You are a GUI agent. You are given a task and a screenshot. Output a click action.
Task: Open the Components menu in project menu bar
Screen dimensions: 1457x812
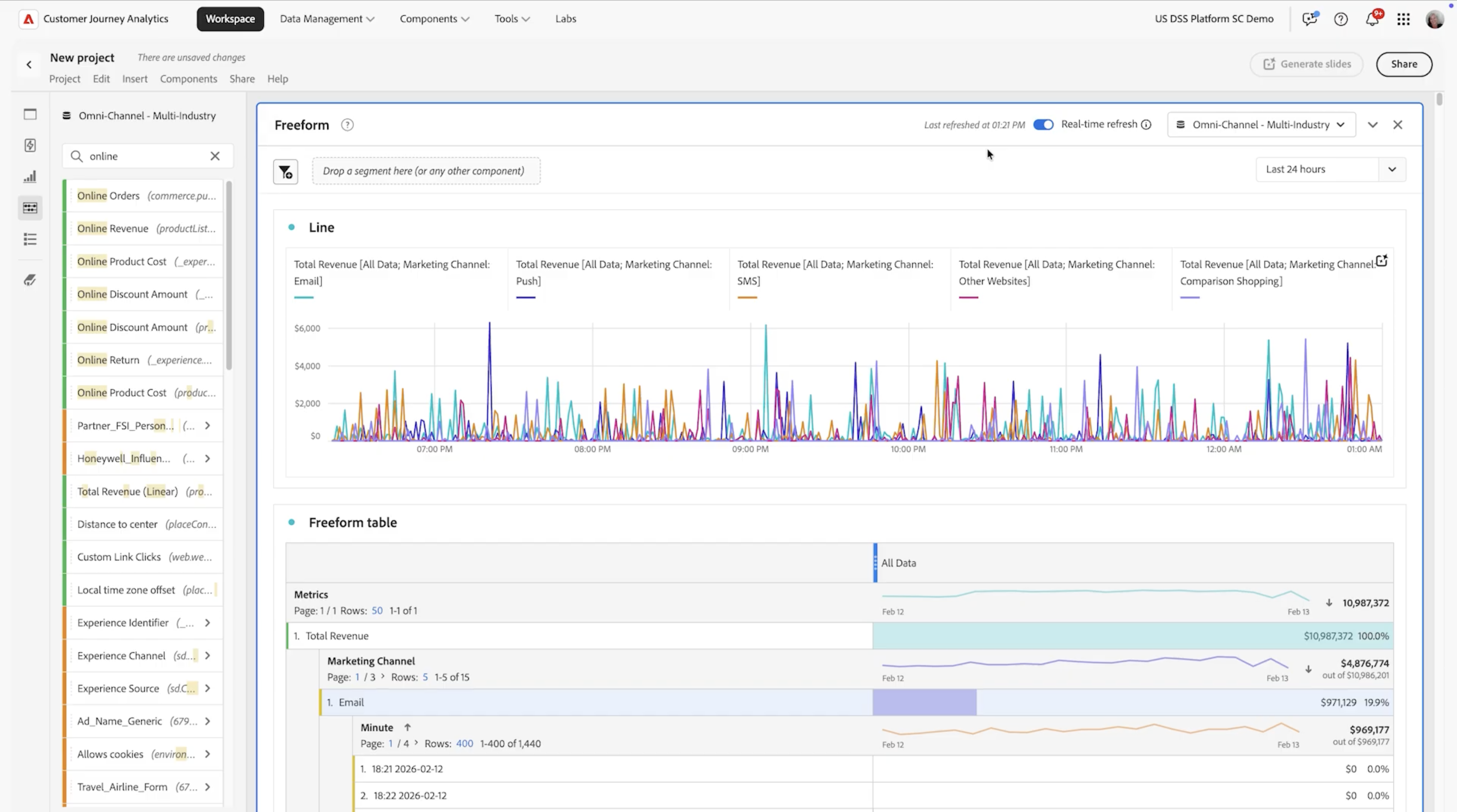point(188,78)
